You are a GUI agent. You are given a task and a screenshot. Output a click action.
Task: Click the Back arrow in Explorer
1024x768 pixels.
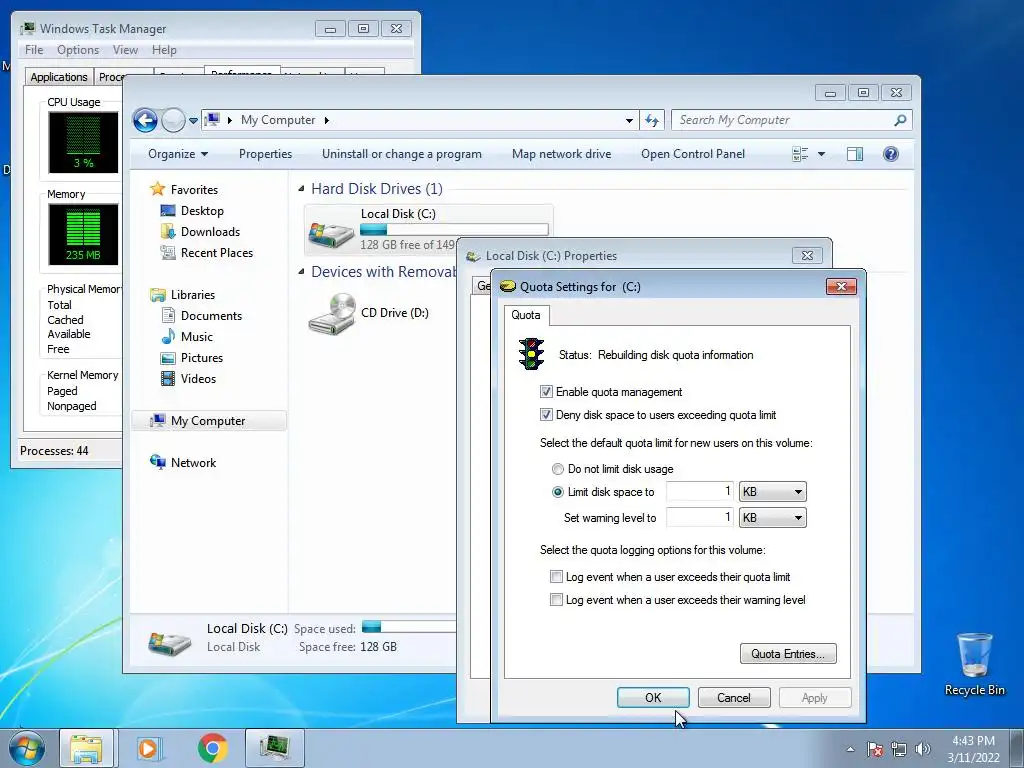click(x=145, y=120)
